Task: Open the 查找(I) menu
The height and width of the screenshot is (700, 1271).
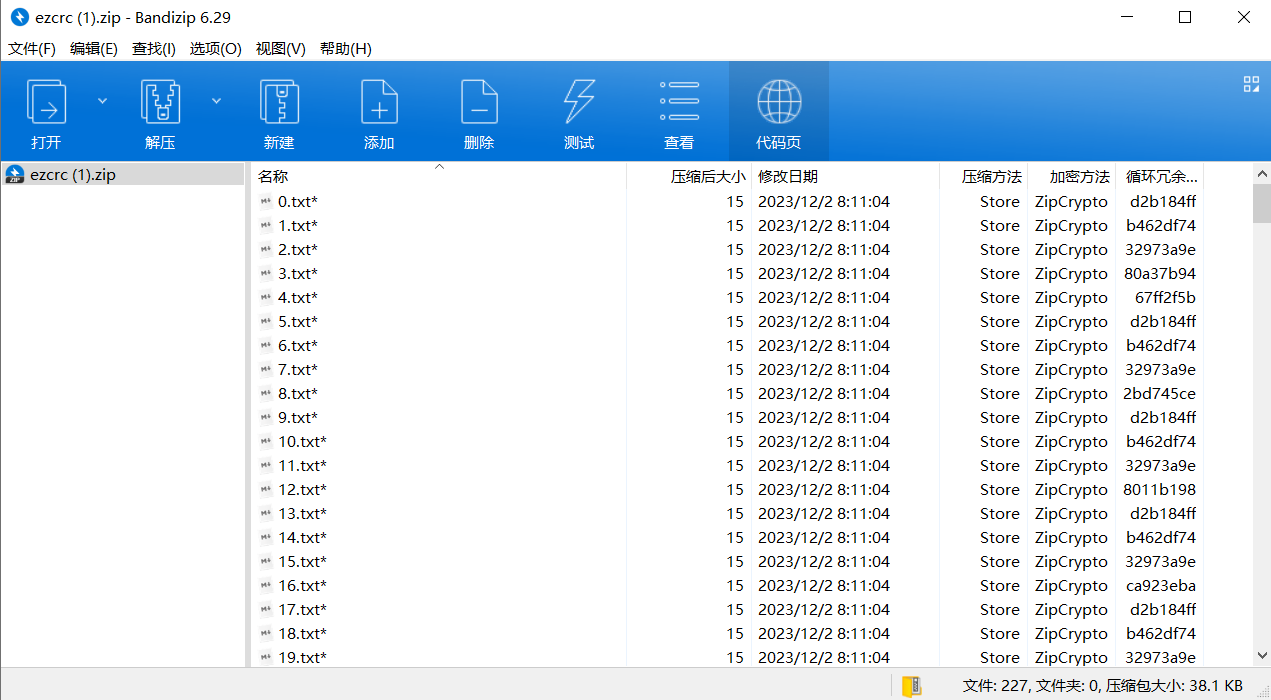Action: 154,48
